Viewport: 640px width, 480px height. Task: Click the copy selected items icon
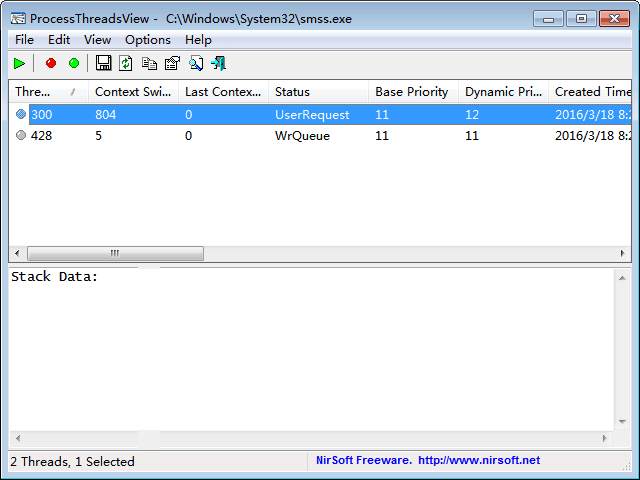coord(149,63)
